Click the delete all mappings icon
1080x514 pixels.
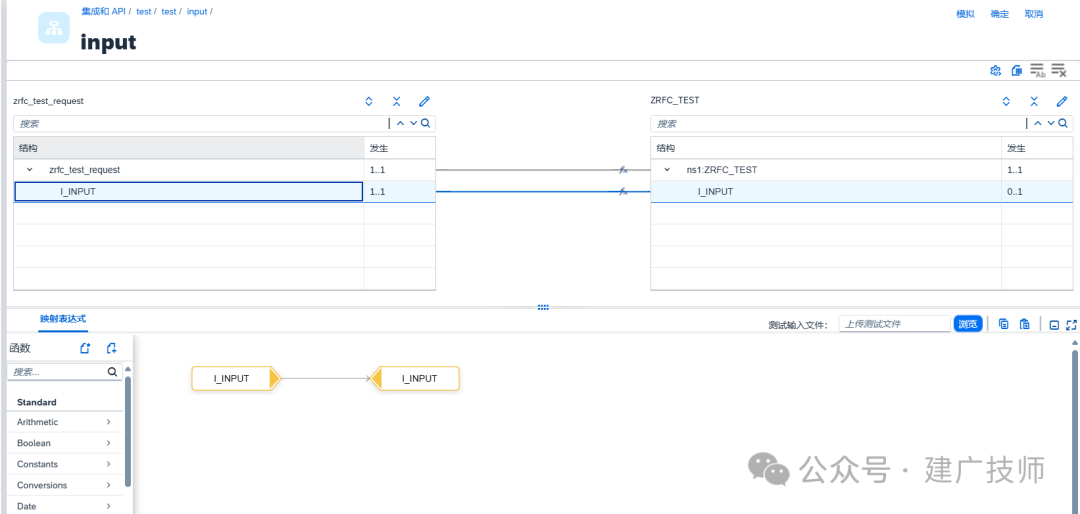tap(1059, 70)
